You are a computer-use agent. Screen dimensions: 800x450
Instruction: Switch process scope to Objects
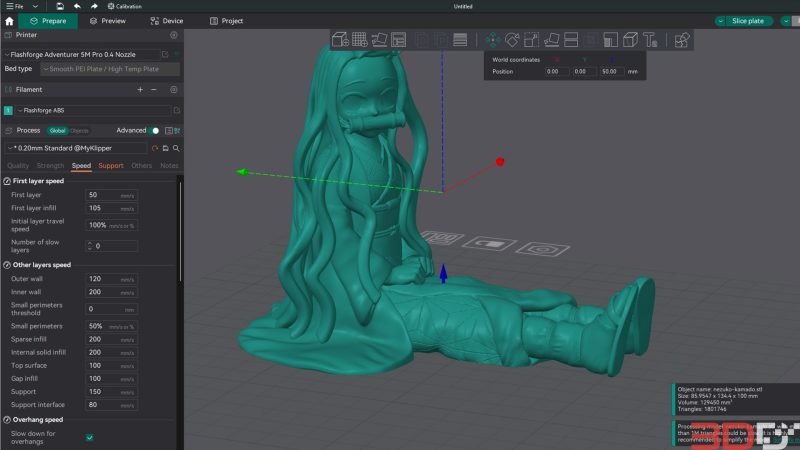79,131
